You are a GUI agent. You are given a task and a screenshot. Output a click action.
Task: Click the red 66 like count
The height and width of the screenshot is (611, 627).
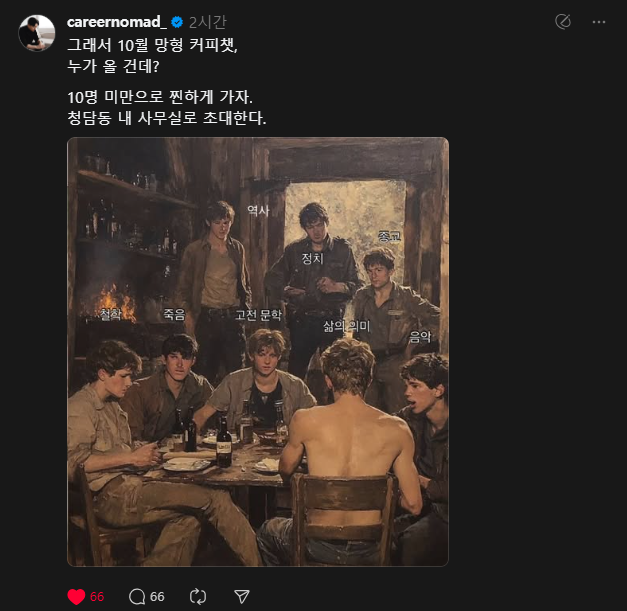(97, 596)
